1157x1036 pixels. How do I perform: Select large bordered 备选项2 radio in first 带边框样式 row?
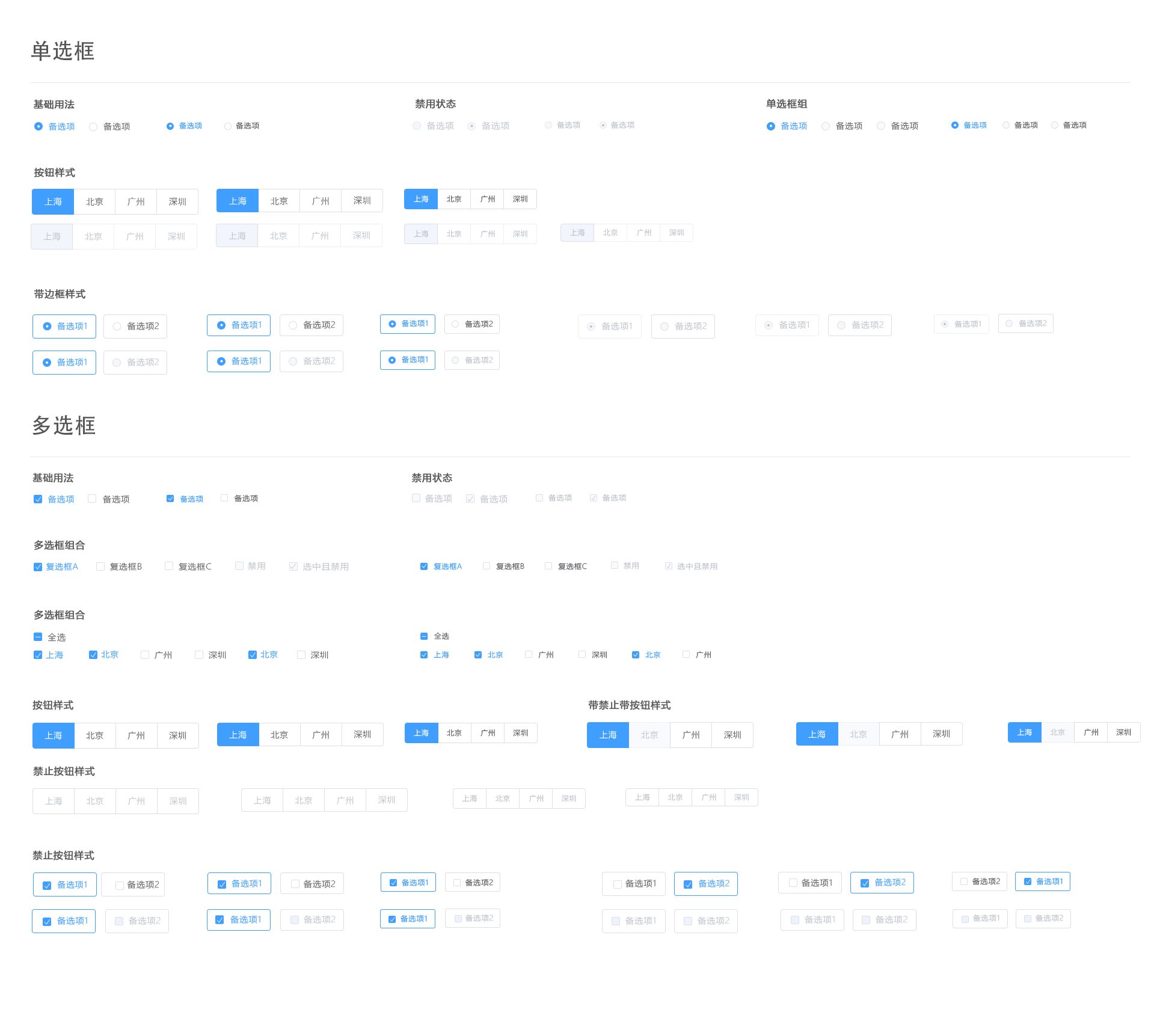tap(135, 326)
